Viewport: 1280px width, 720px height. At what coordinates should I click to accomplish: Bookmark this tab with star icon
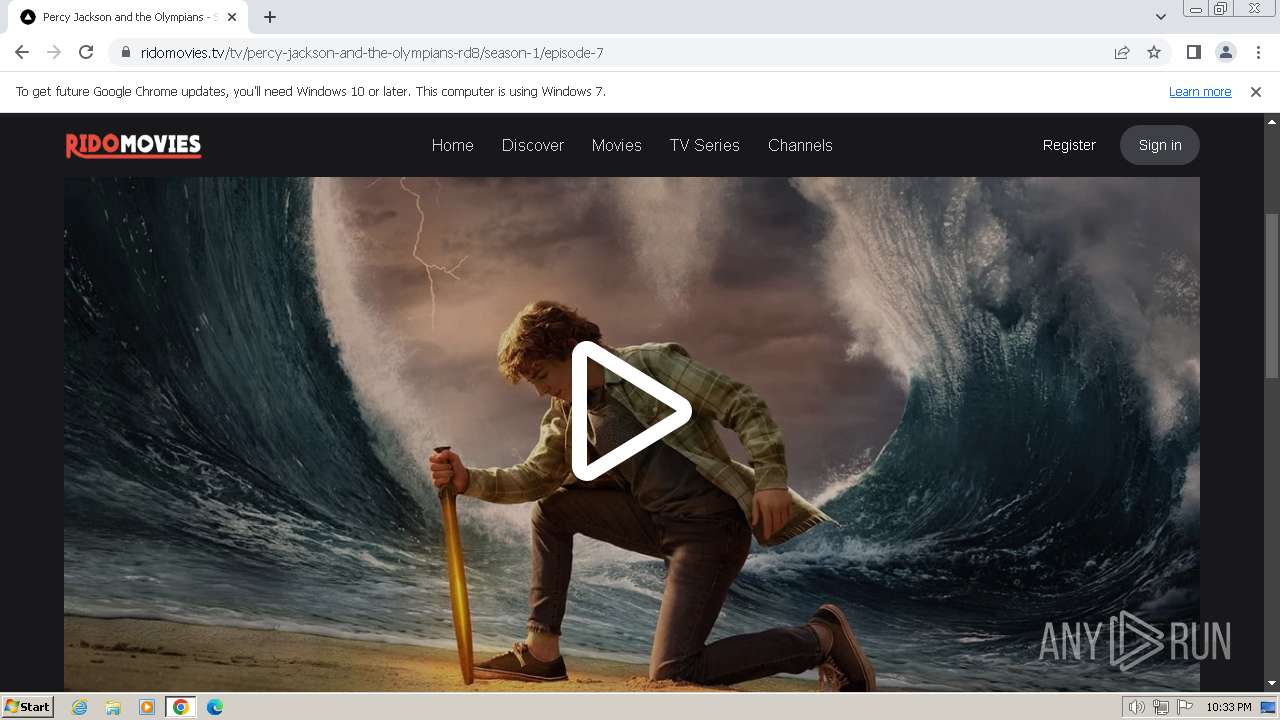[x=1154, y=53]
